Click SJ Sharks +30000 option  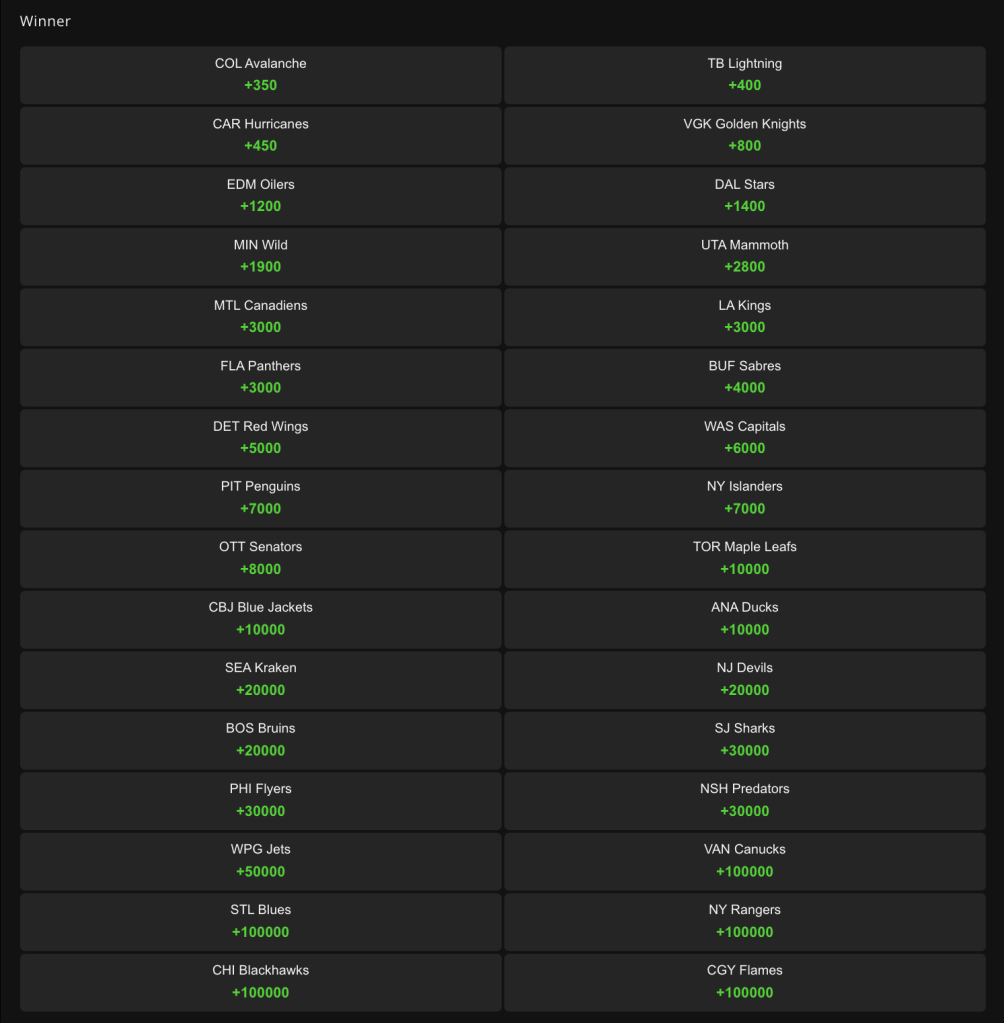(744, 741)
